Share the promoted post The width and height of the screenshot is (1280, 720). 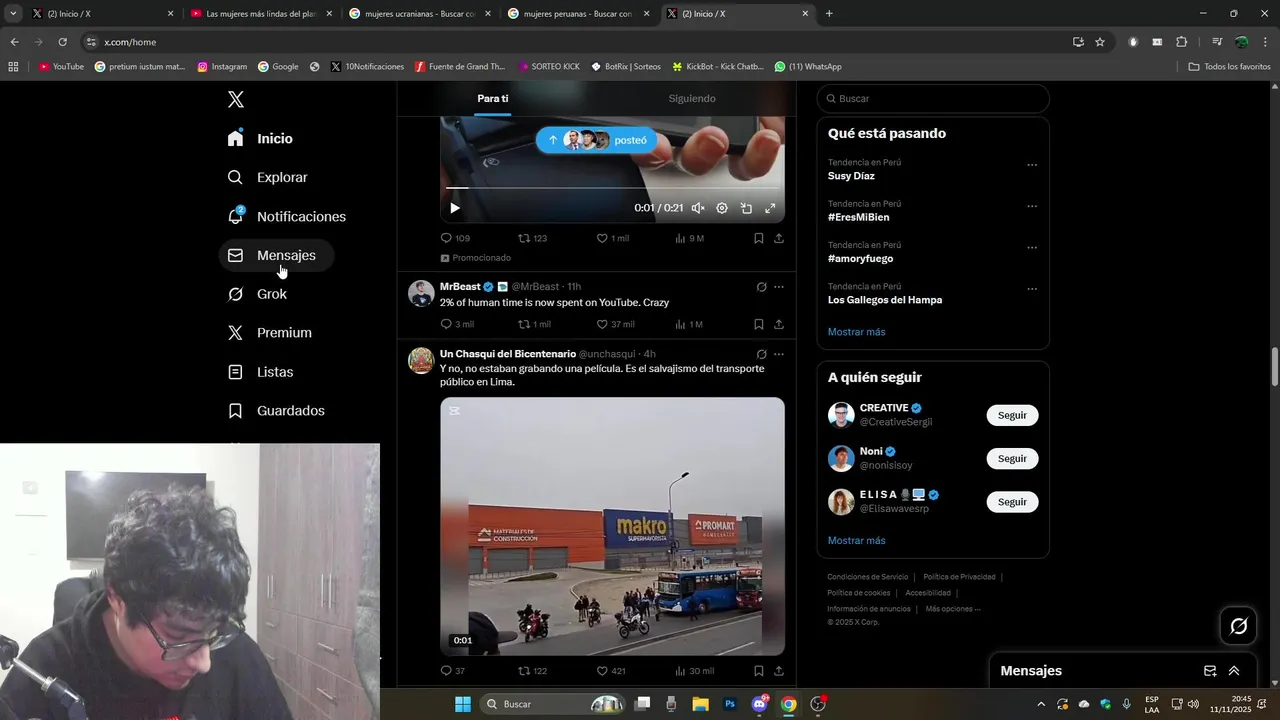pos(779,238)
